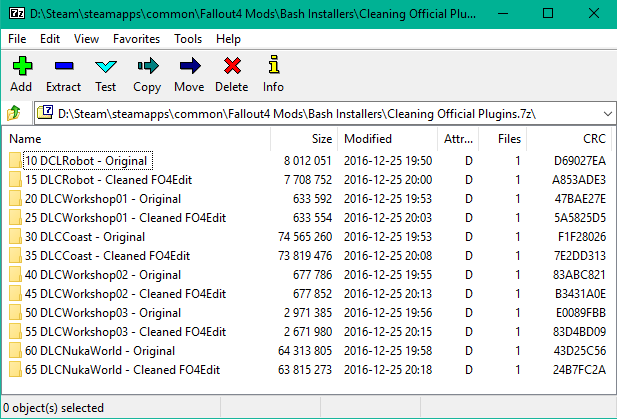Click the Test checkmark arrow icon

(106, 66)
